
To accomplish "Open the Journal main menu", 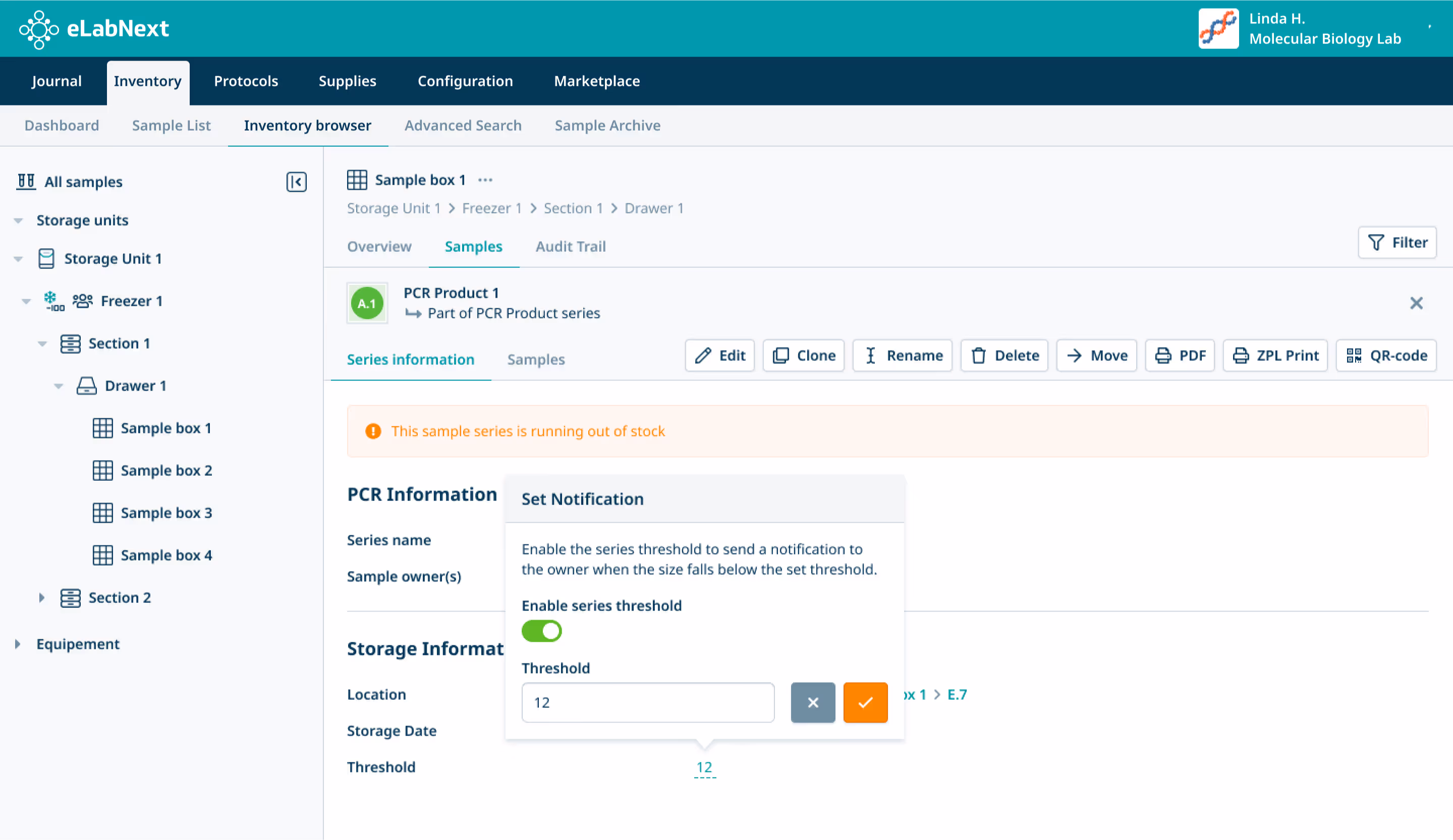I will [57, 81].
